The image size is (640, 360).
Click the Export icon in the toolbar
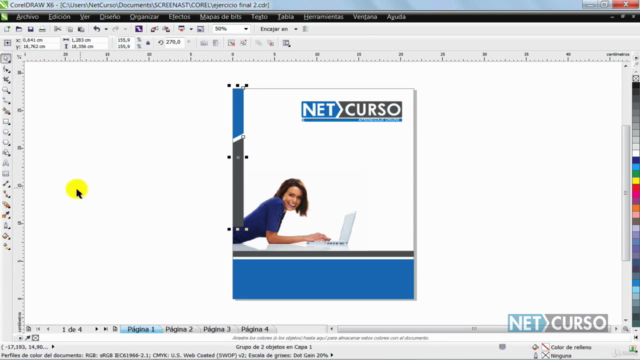coord(166,29)
